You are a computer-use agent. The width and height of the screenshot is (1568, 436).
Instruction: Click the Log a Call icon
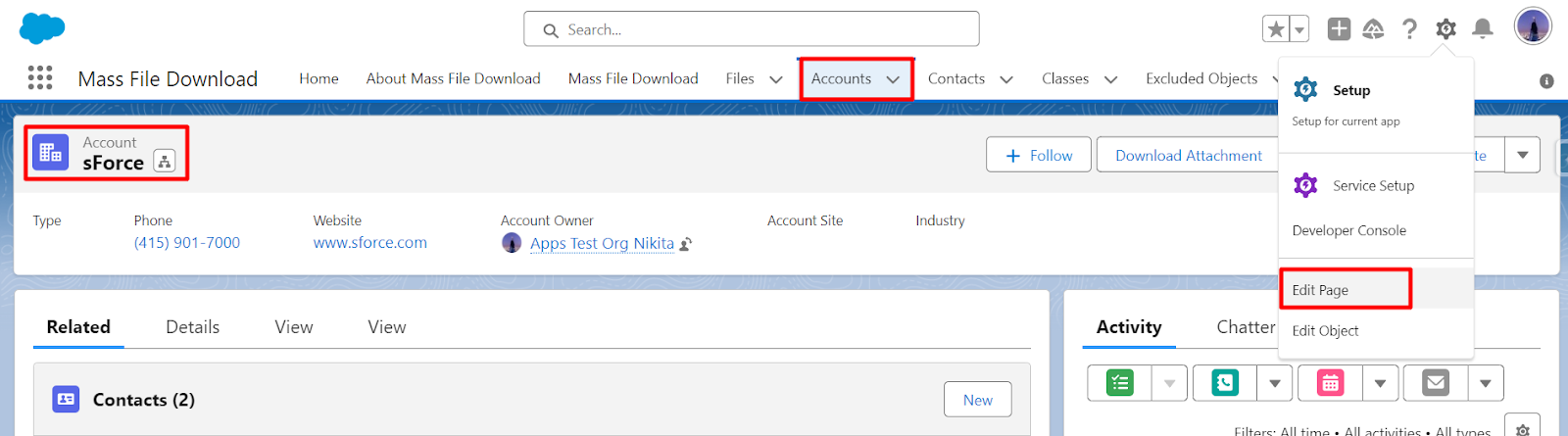pyautogui.click(x=1225, y=383)
